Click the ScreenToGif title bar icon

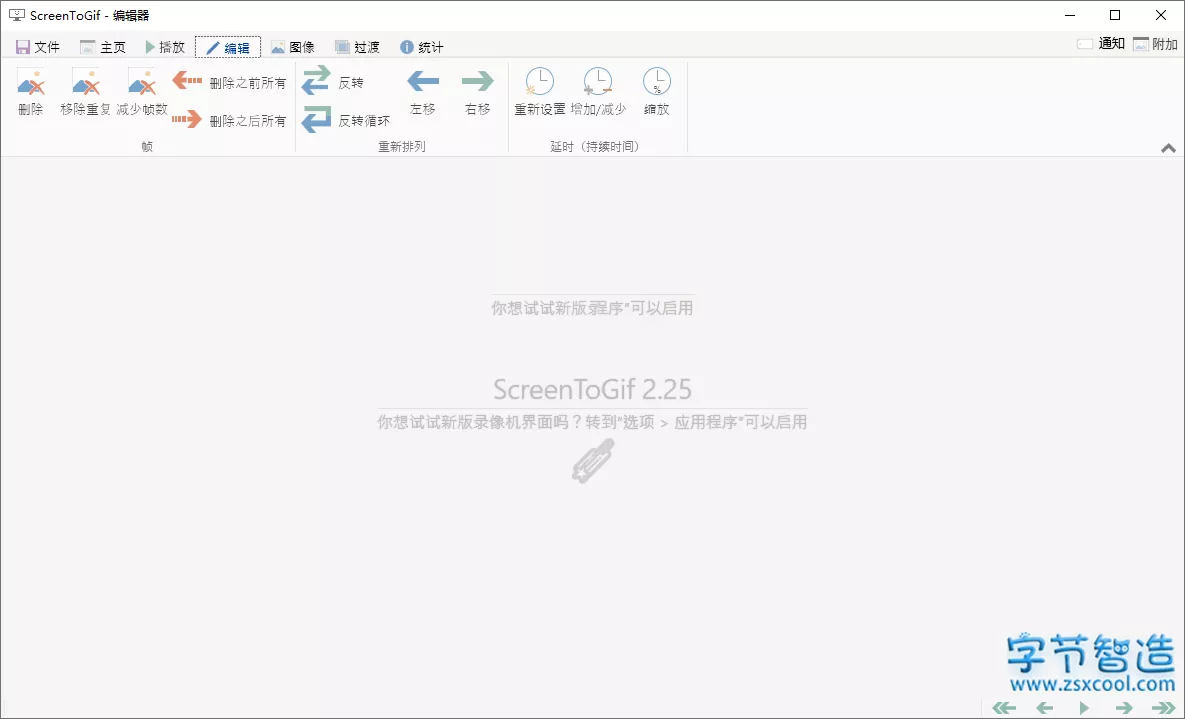click(17, 15)
